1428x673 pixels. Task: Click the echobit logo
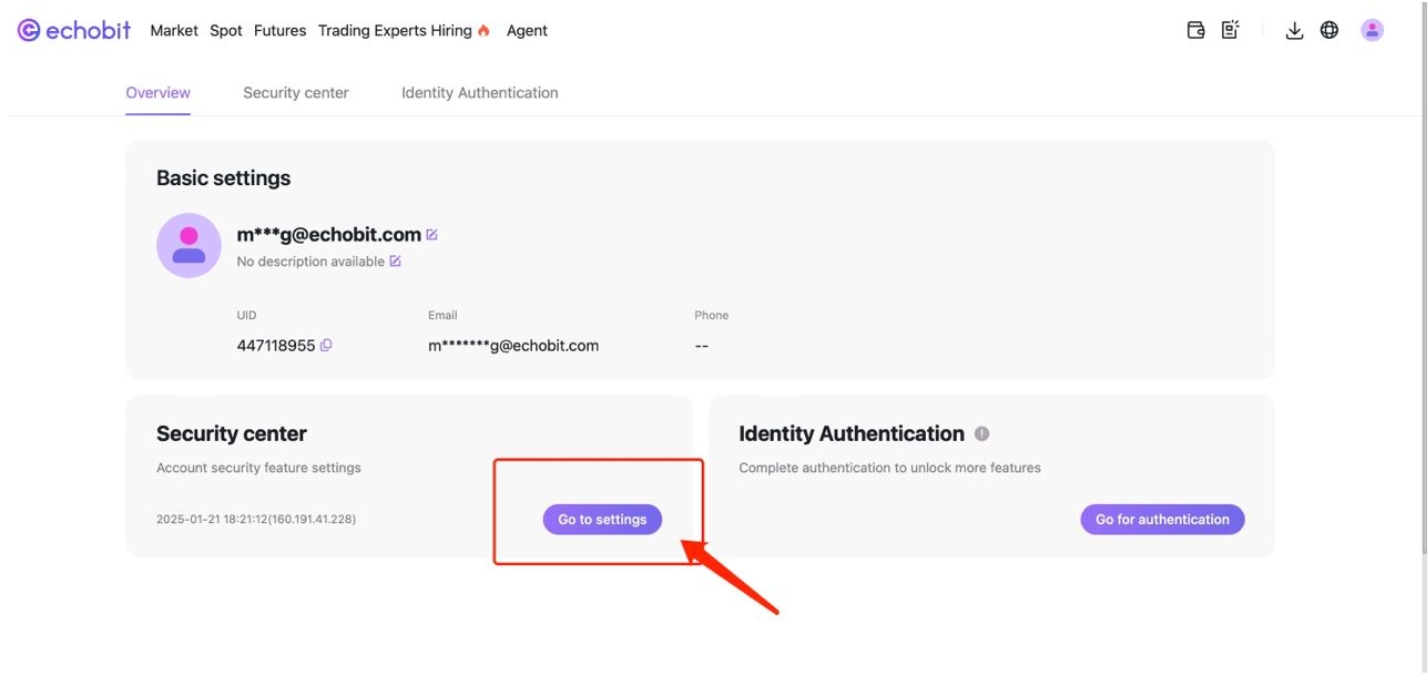point(74,30)
